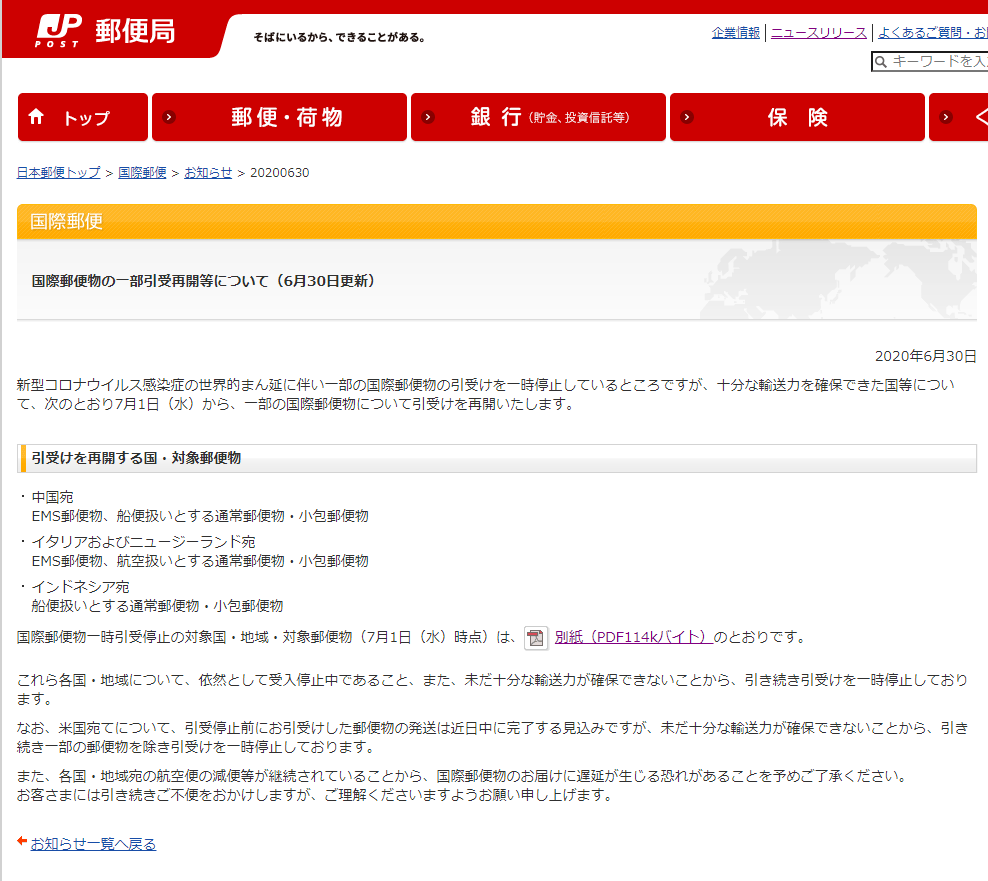Go to the 国際郵便 breadcrumb link

pos(142,173)
